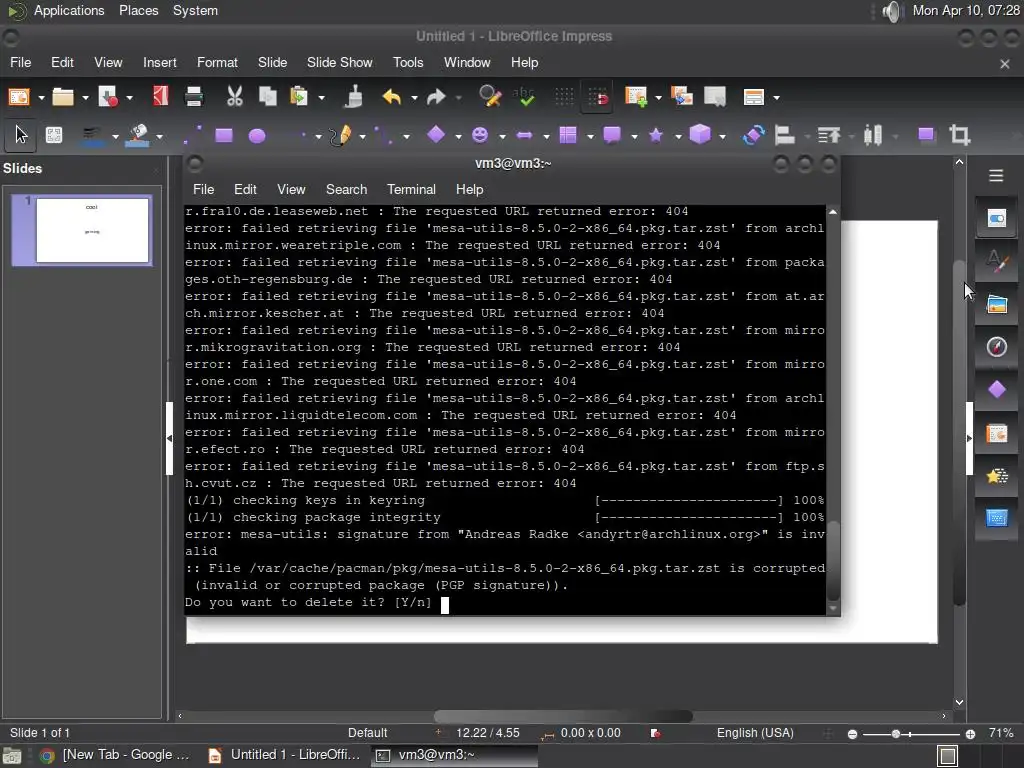
Task: Open the Applications menu in top panel
Action: pos(69,10)
